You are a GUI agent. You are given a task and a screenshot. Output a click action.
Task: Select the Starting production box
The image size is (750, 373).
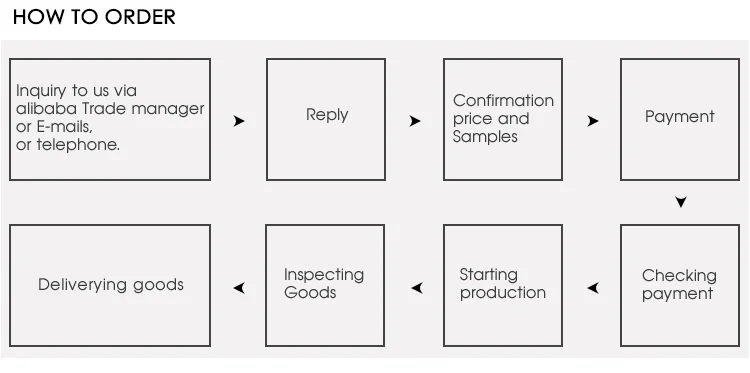pos(503,285)
